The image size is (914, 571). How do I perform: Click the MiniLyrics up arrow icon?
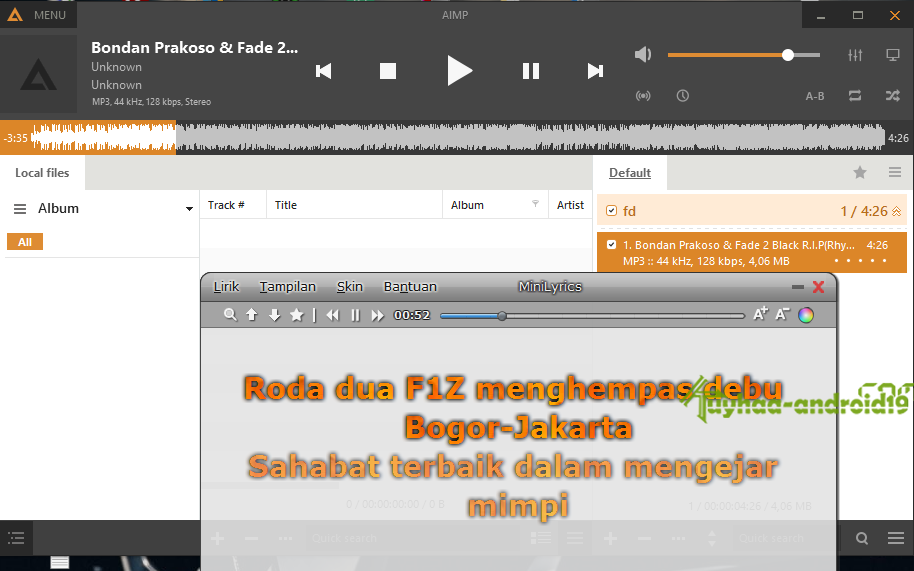coord(252,315)
